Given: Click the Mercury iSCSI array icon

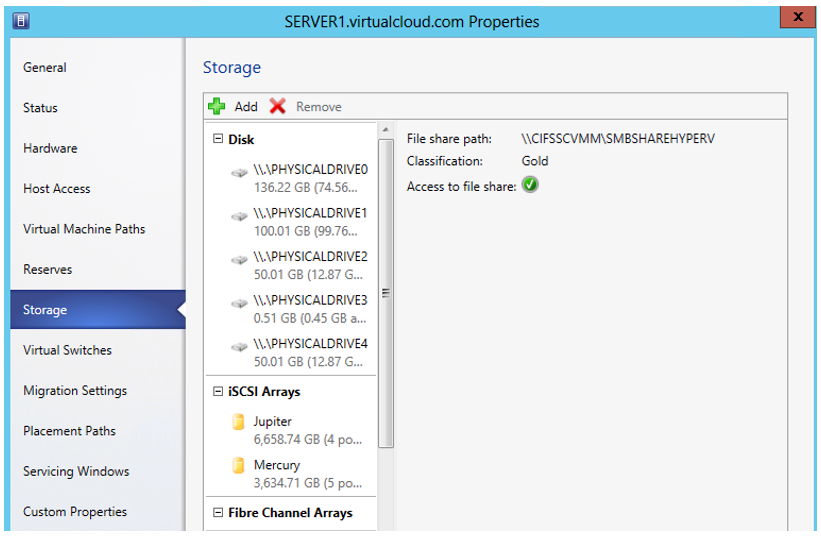Looking at the screenshot, I should pyautogui.click(x=238, y=465).
